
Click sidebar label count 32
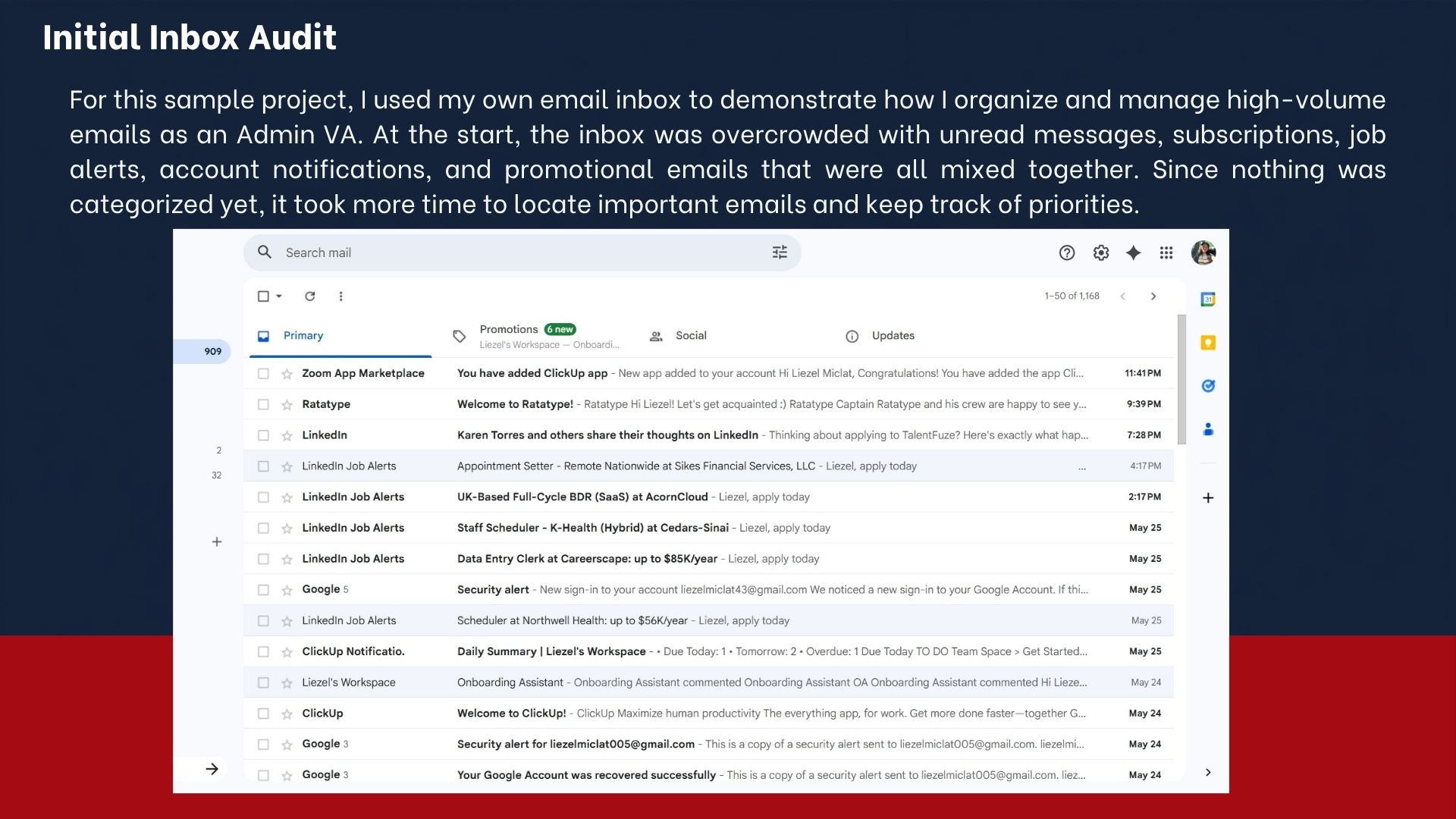[x=217, y=475]
